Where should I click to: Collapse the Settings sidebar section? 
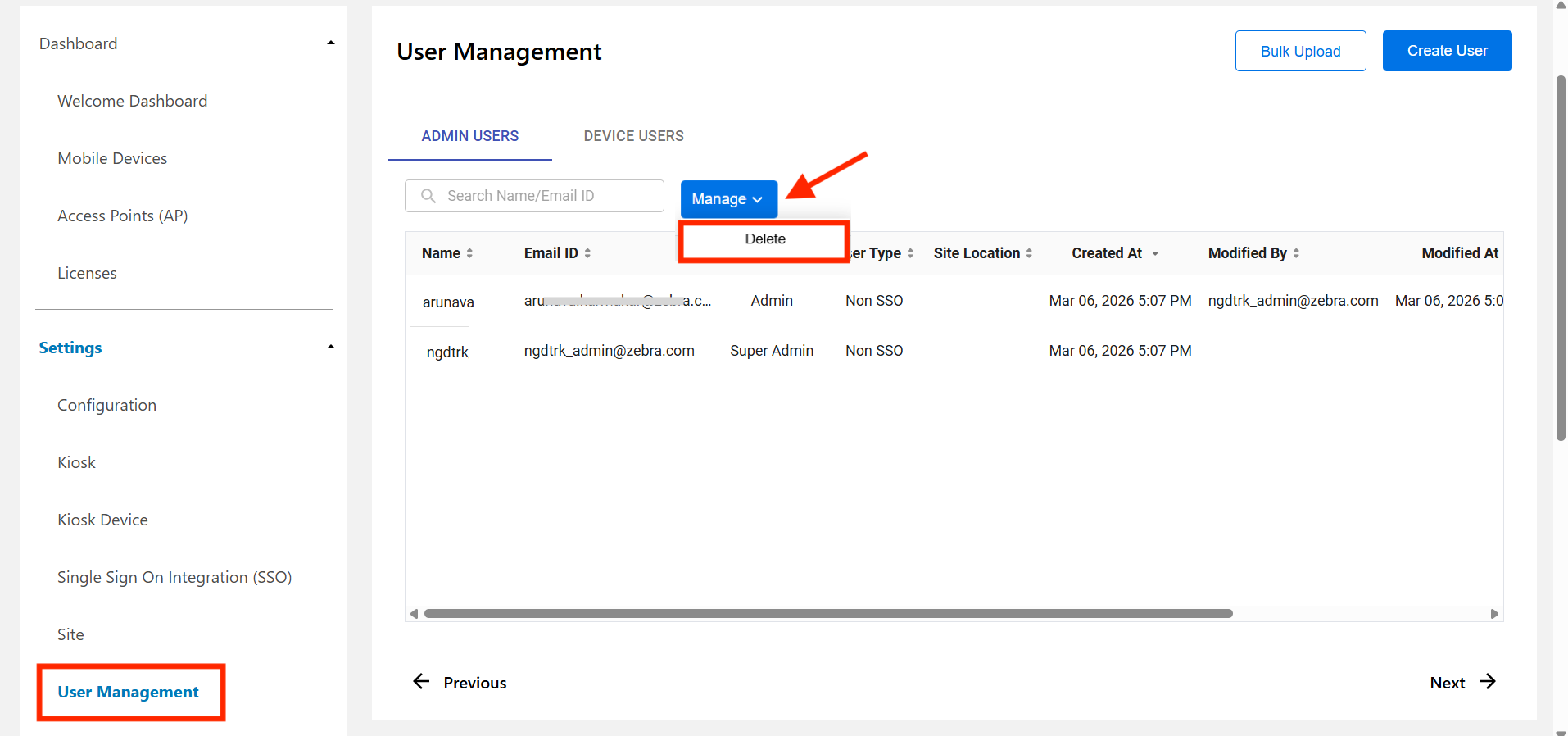click(x=331, y=348)
